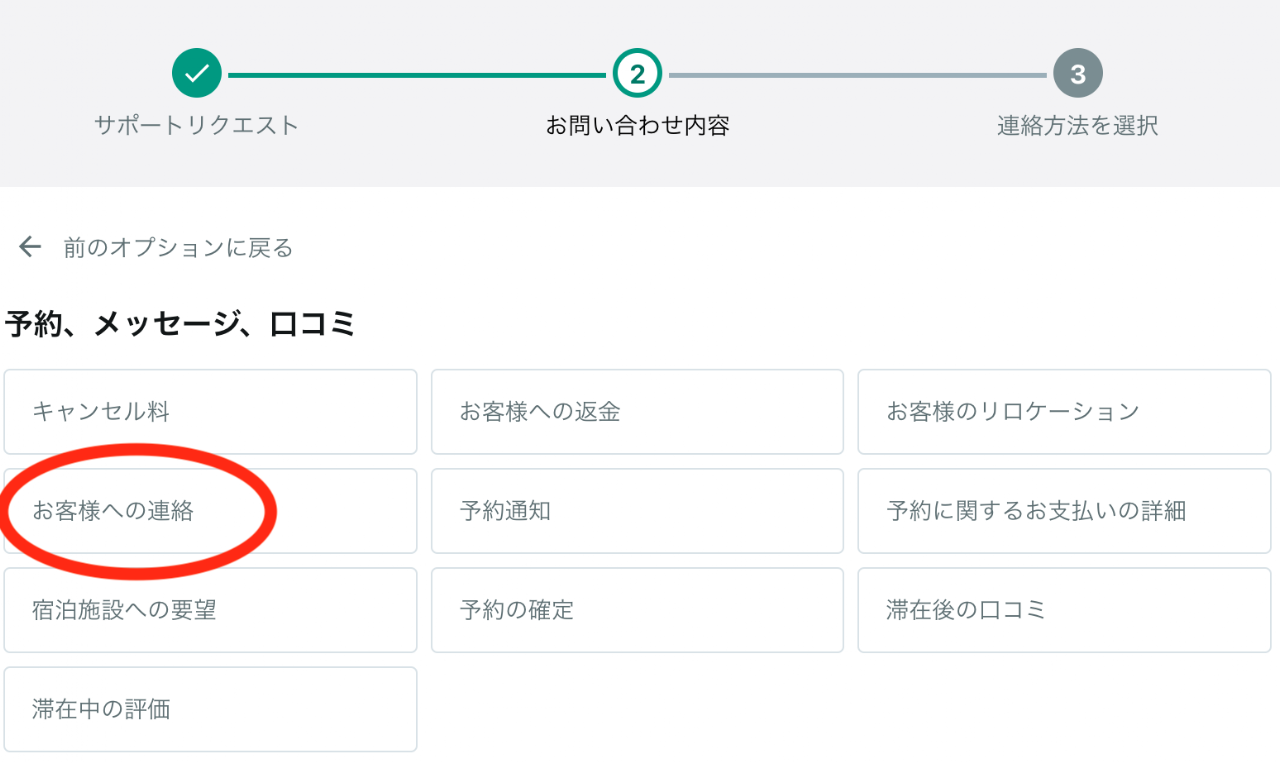Choose the circled お客様への連絡 option

click(x=210, y=511)
